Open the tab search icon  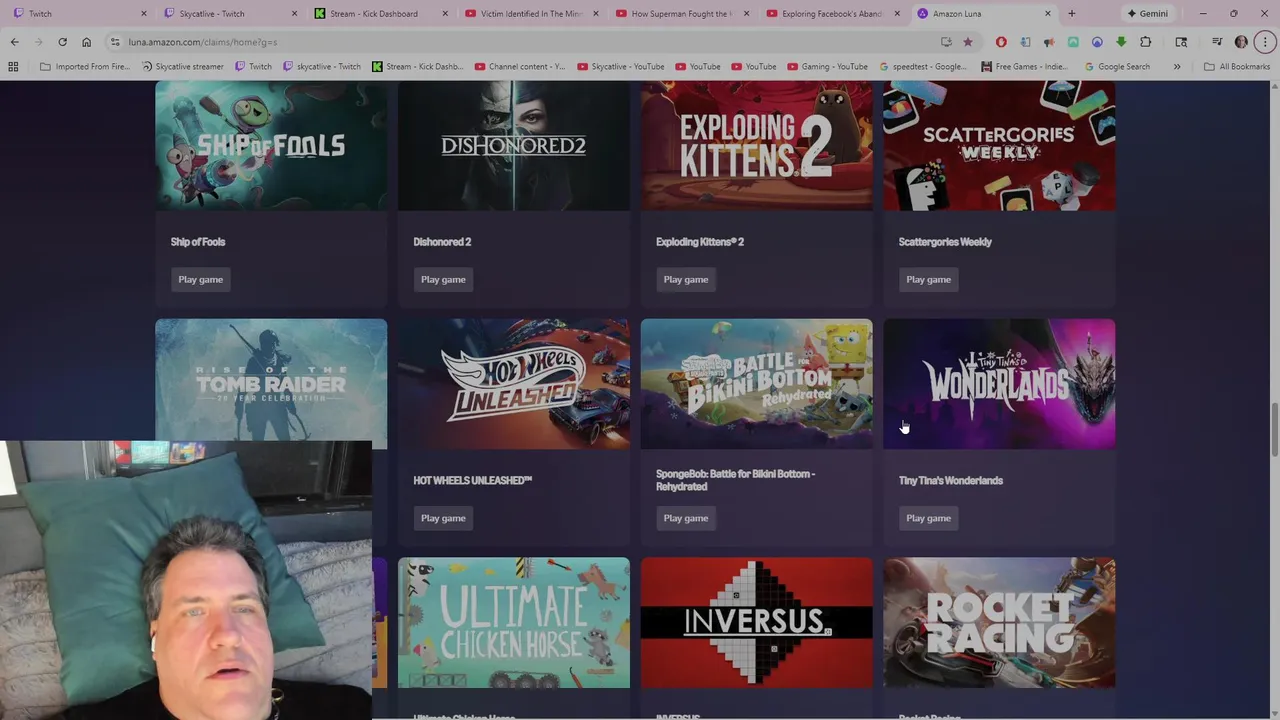[x=1181, y=42]
